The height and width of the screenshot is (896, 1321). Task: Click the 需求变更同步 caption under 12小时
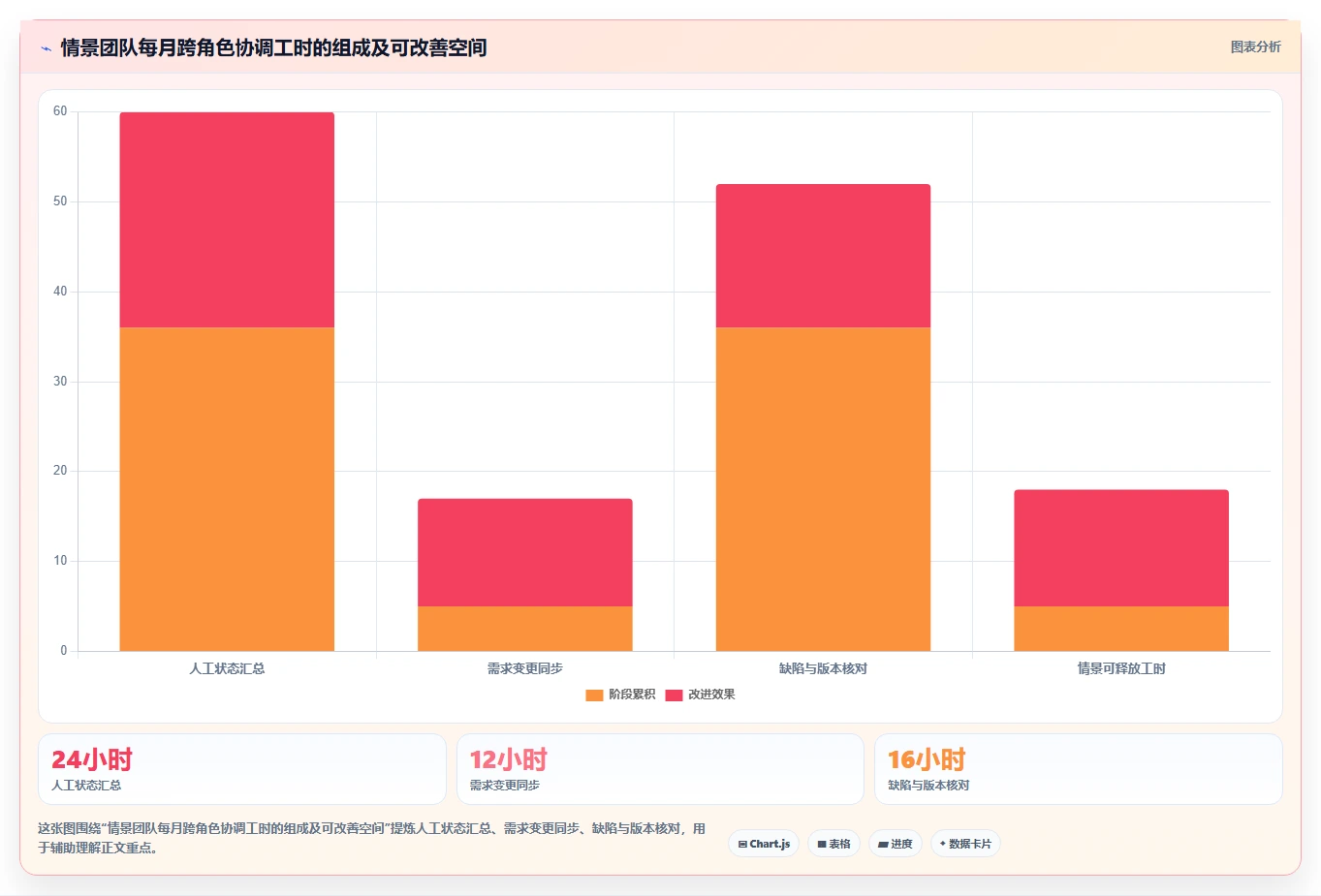coord(504,786)
